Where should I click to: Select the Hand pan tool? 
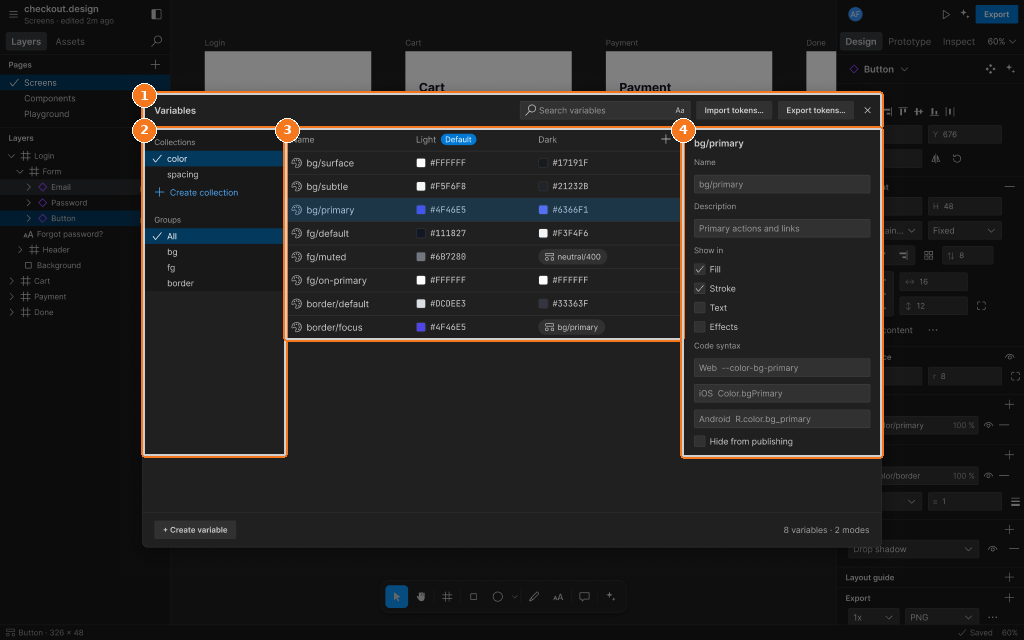pyautogui.click(x=421, y=596)
